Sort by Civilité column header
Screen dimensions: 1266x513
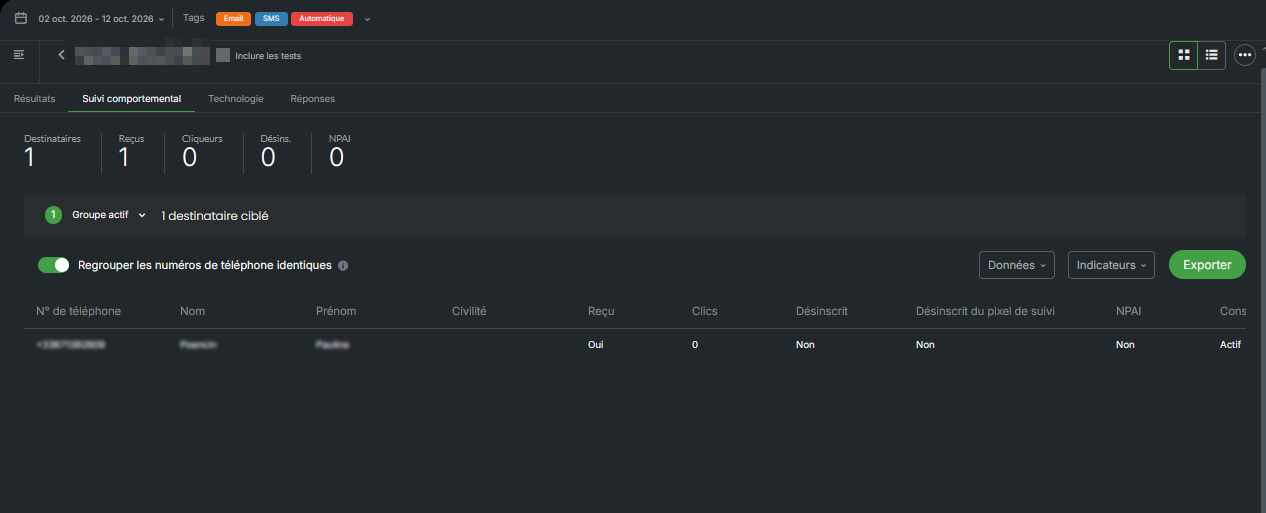tap(469, 311)
